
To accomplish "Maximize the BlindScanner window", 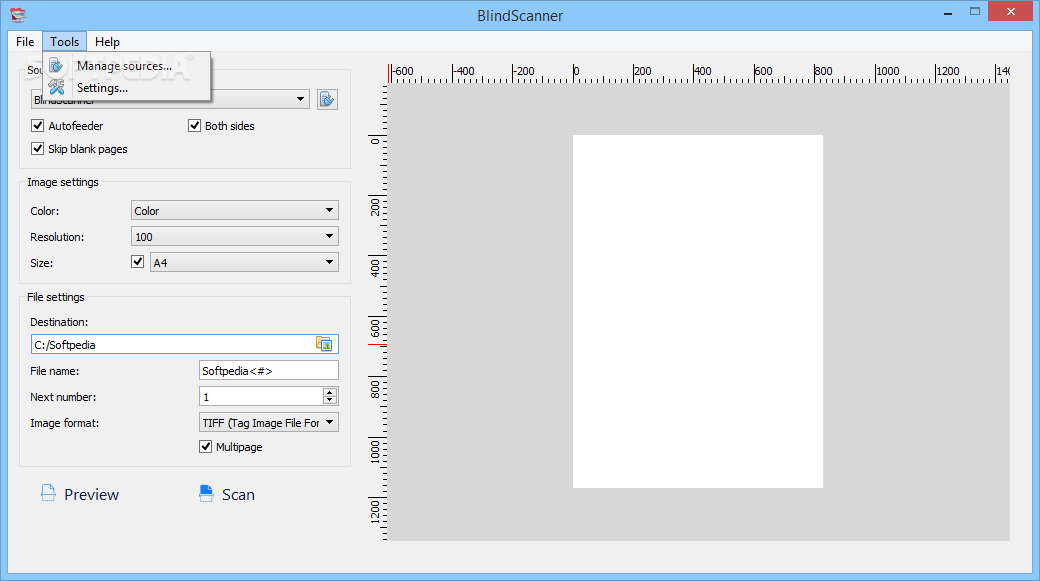I will (974, 12).
